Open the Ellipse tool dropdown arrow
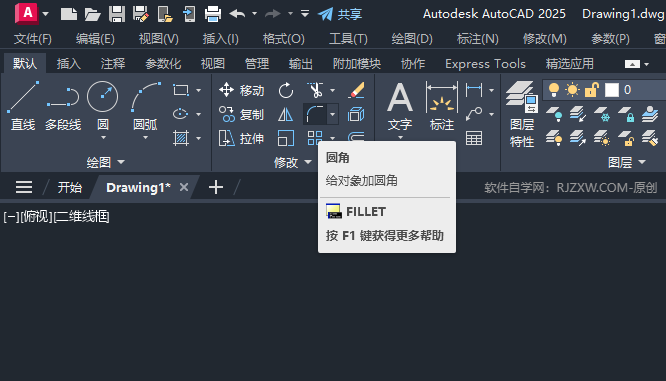 pos(198,114)
